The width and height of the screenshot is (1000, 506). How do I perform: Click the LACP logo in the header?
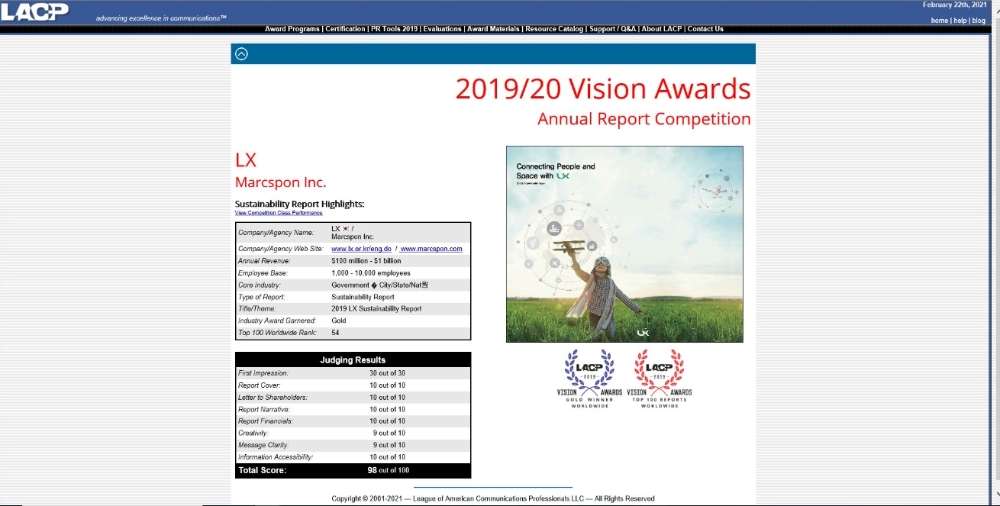coord(34,11)
